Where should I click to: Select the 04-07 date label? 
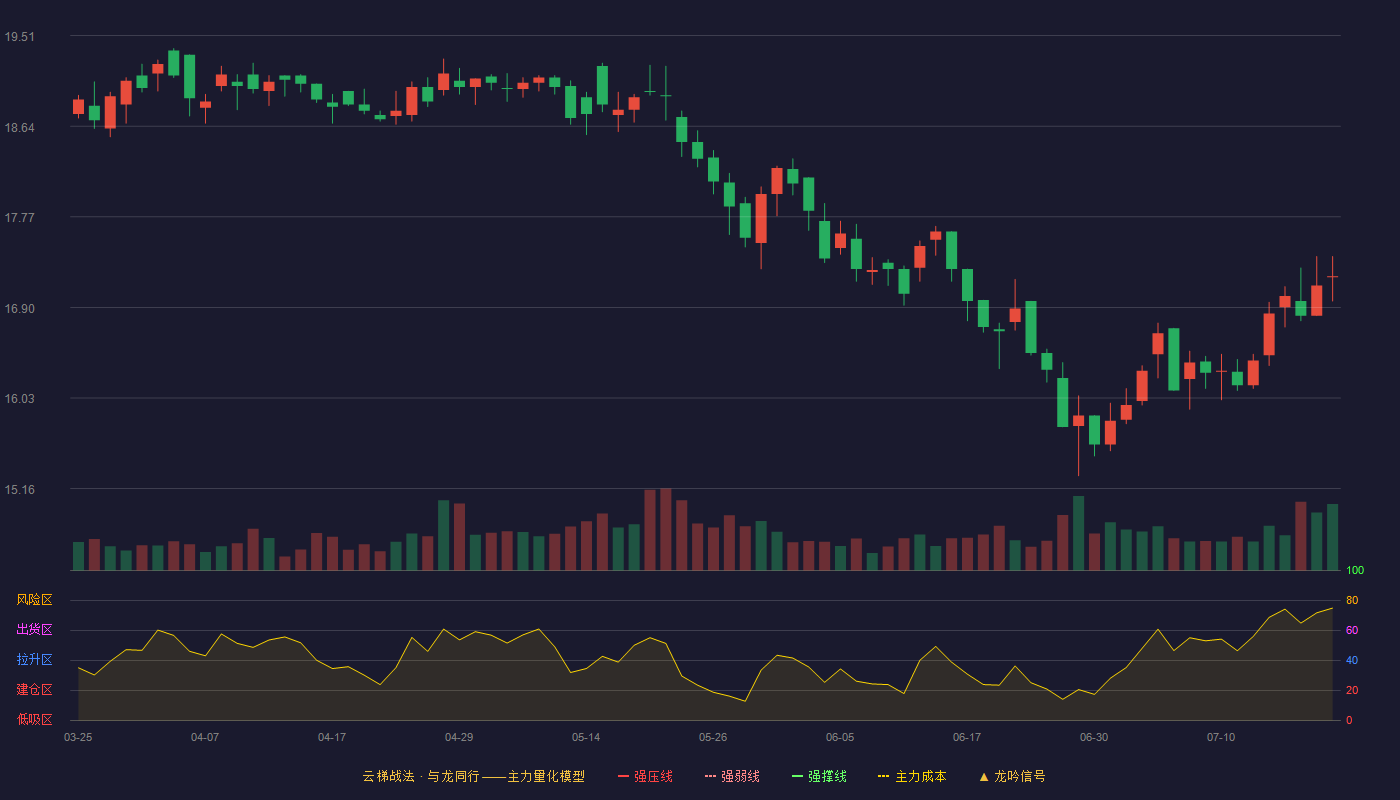coord(205,737)
